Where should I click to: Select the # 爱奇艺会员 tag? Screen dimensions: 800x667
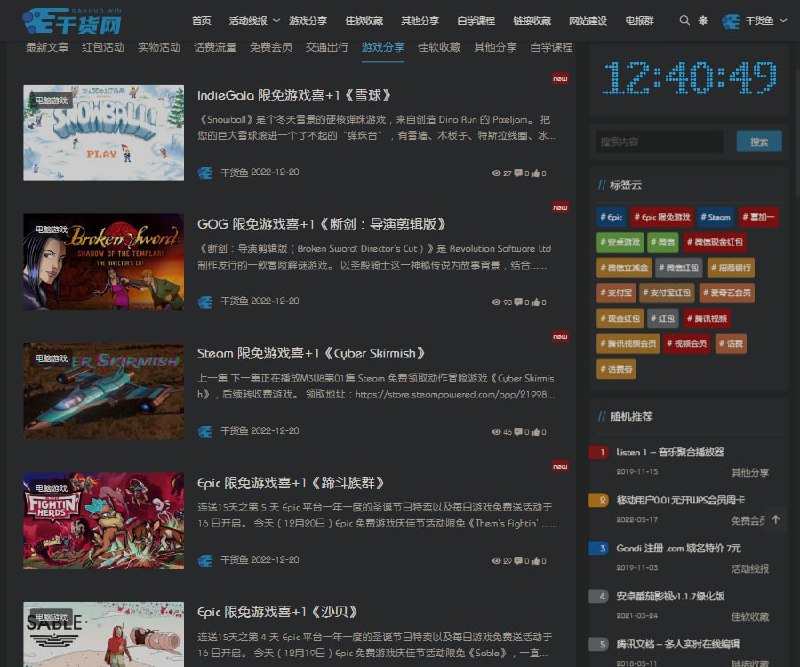click(727, 293)
